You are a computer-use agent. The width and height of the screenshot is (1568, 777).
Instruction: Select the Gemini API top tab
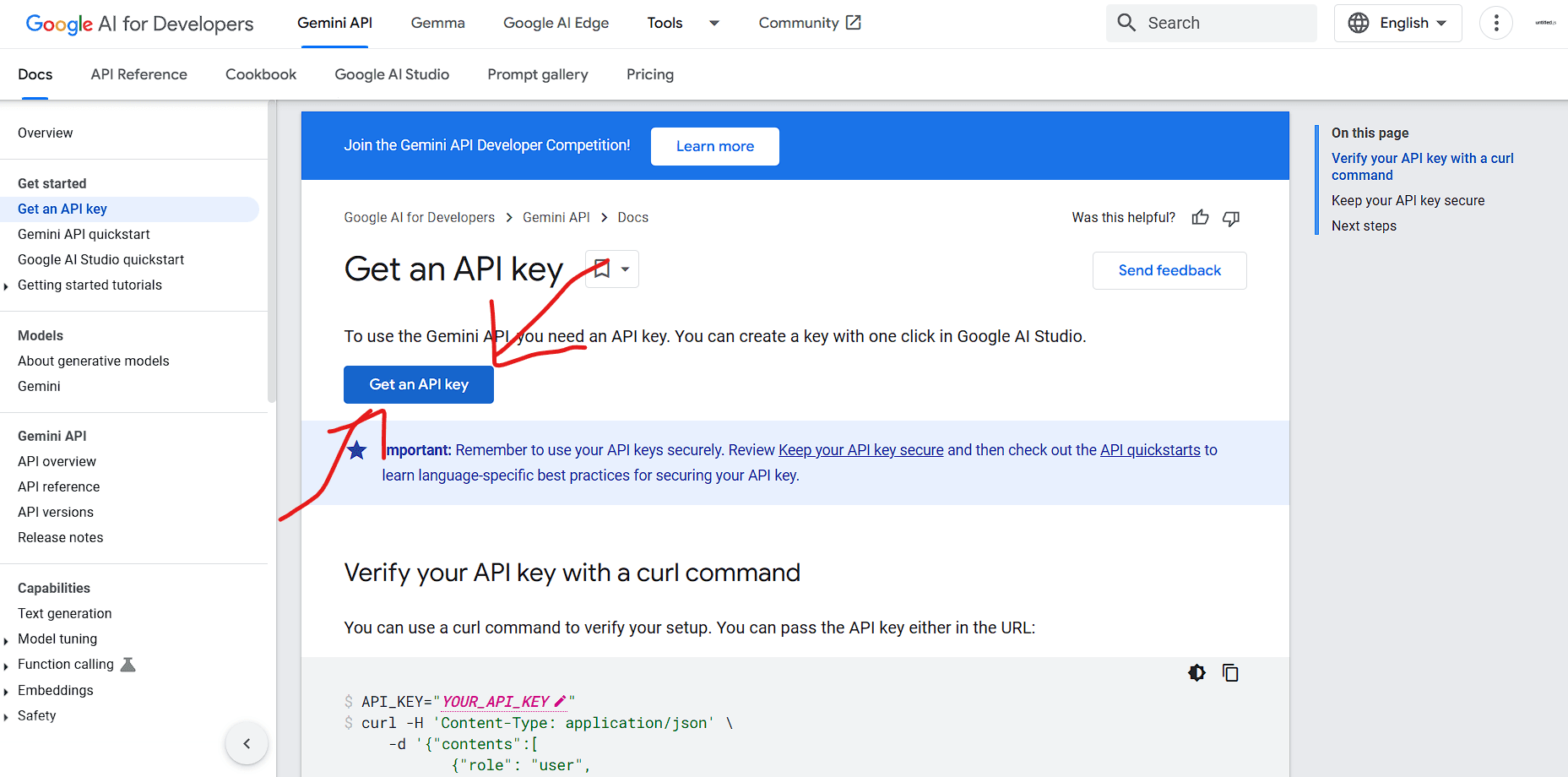click(x=334, y=23)
